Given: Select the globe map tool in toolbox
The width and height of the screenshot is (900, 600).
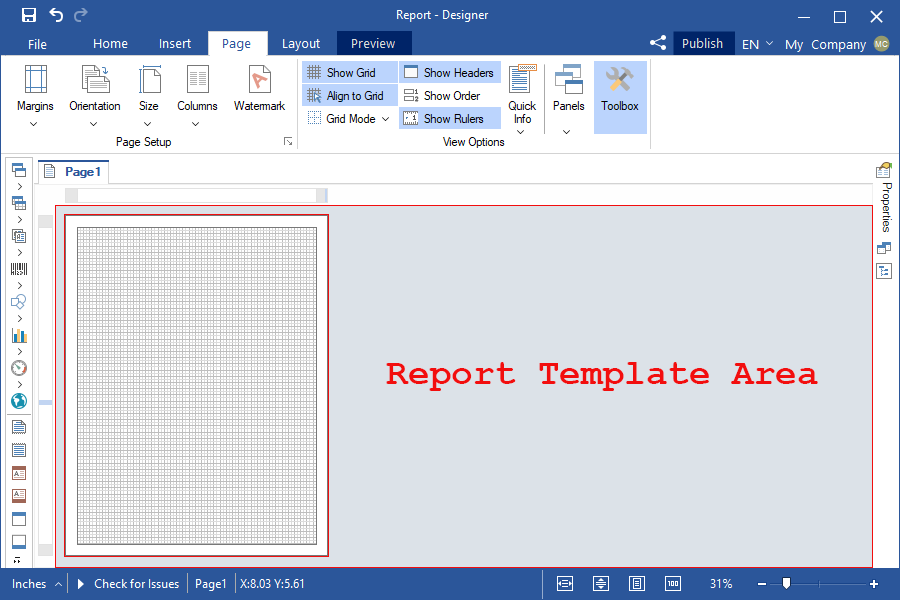Looking at the screenshot, I should [x=19, y=401].
